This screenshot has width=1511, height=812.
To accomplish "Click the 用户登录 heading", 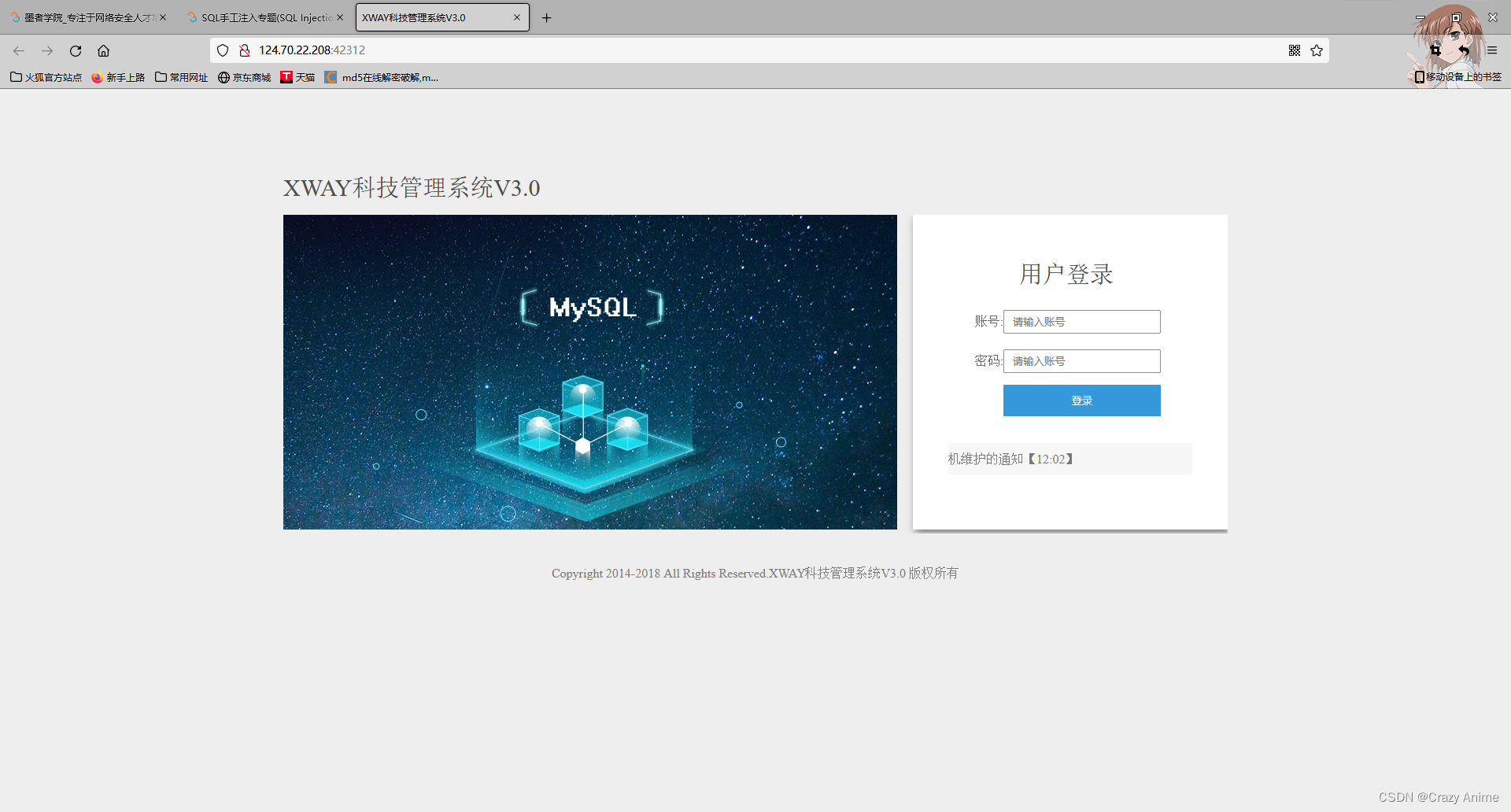I will (1066, 274).
